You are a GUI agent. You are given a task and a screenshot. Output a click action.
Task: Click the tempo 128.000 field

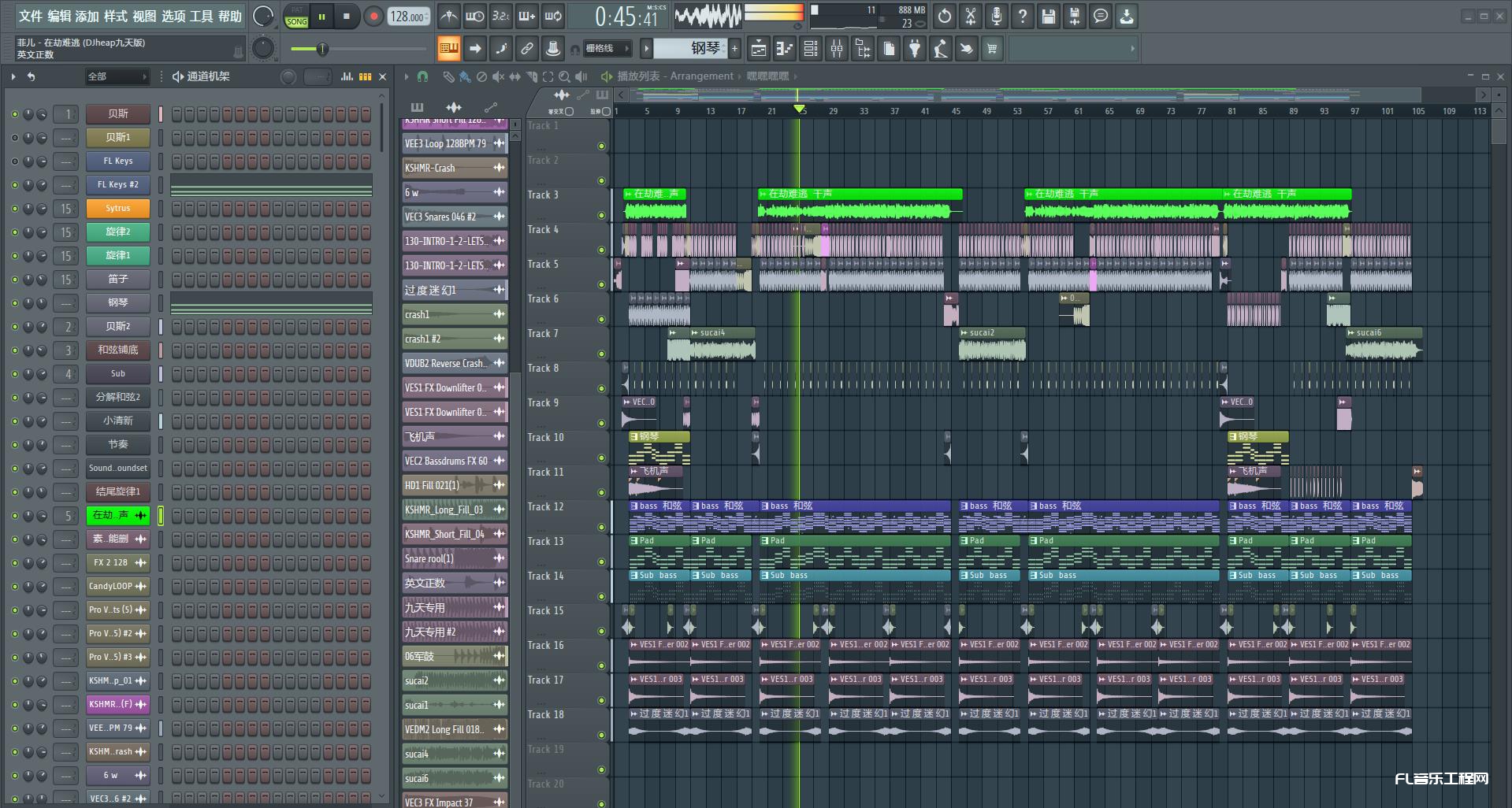tap(408, 17)
